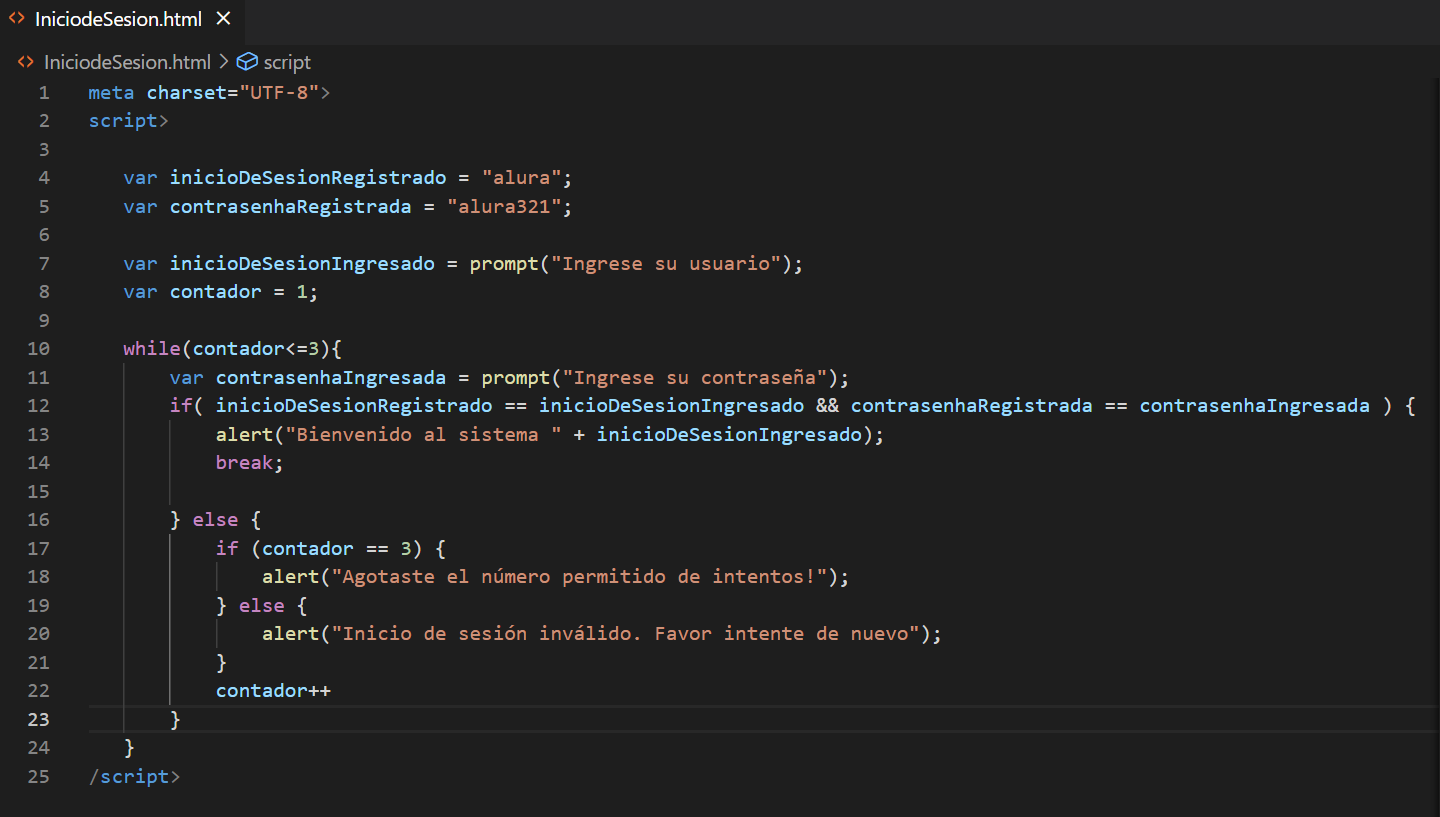Click line number 25 in gutter
The height and width of the screenshot is (817, 1440).
click(x=38, y=776)
